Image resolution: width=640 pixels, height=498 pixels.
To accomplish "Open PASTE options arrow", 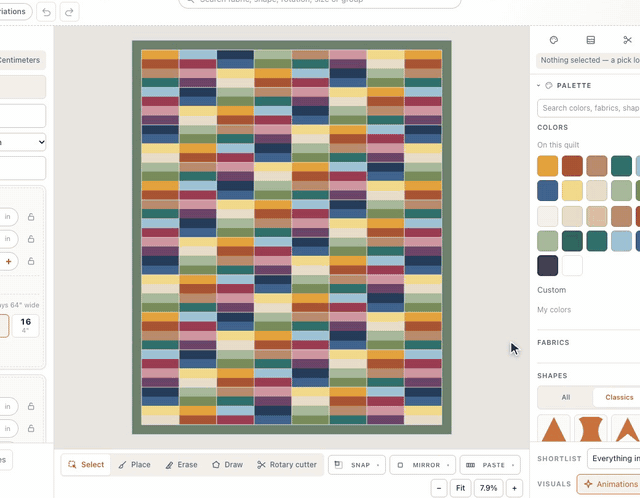I will (513, 465).
